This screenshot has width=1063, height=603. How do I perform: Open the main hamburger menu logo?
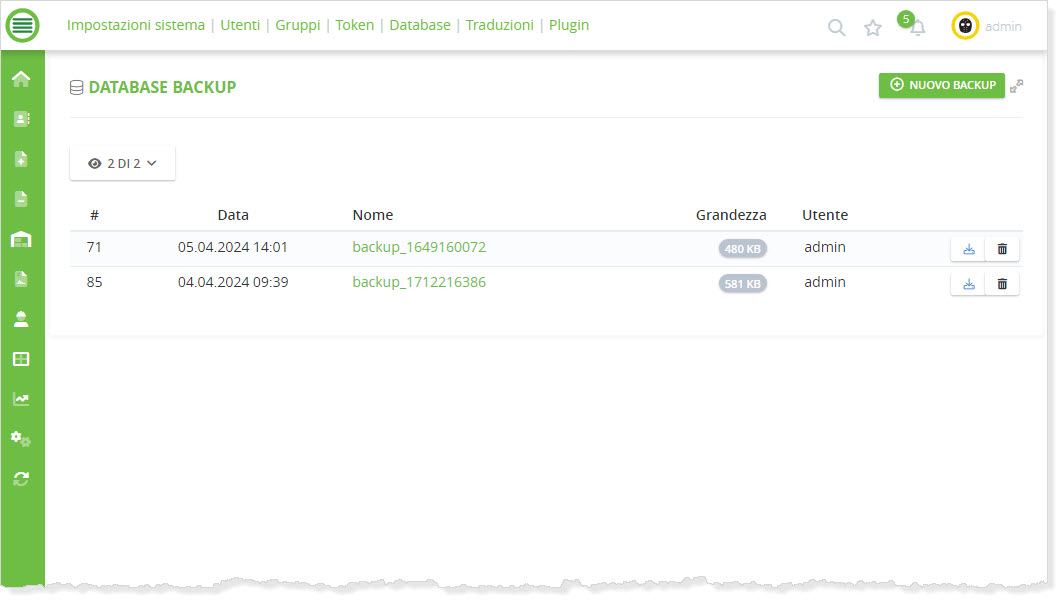pyautogui.click(x=22, y=26)
